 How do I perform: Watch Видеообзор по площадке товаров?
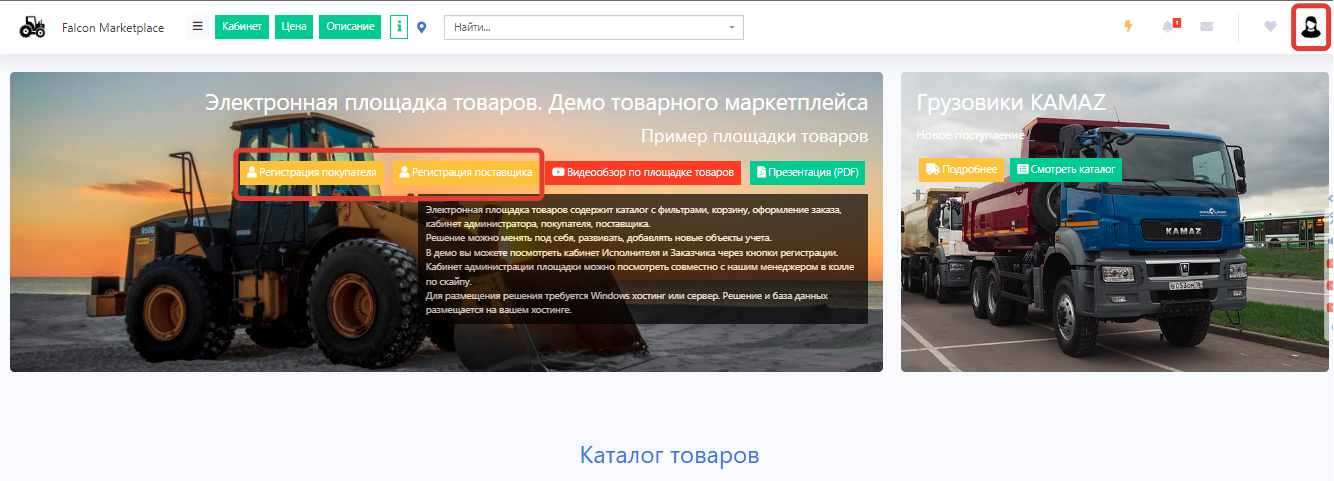[x=643, y=173]
